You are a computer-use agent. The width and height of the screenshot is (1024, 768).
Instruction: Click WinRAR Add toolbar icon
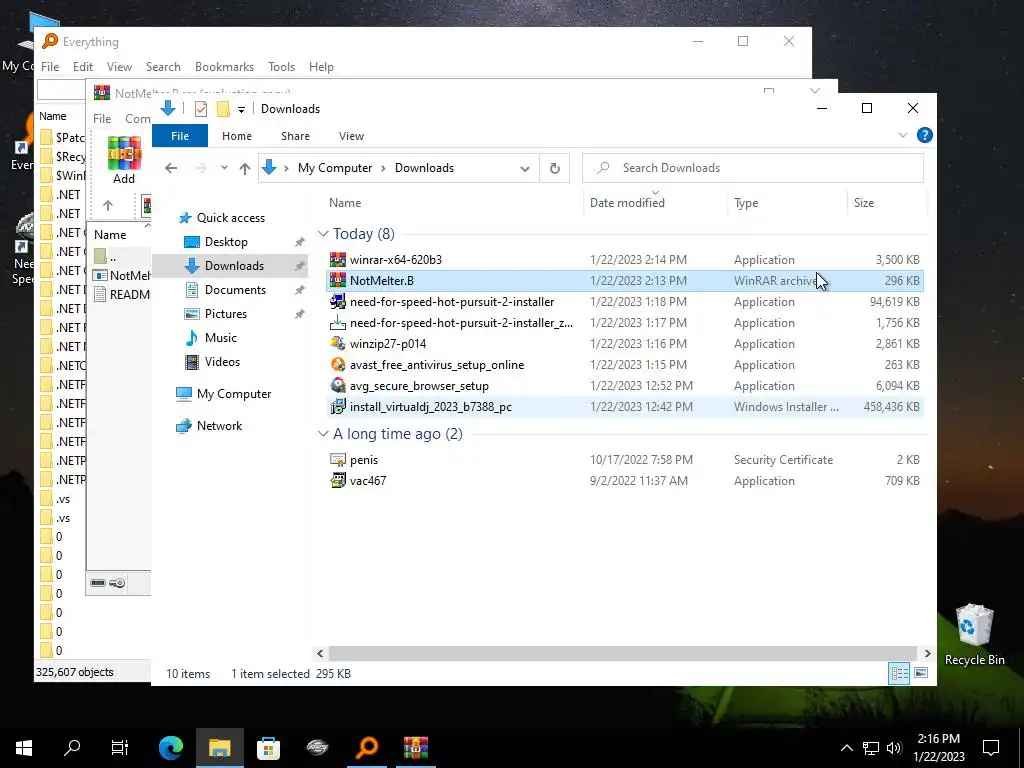(124, 160)
